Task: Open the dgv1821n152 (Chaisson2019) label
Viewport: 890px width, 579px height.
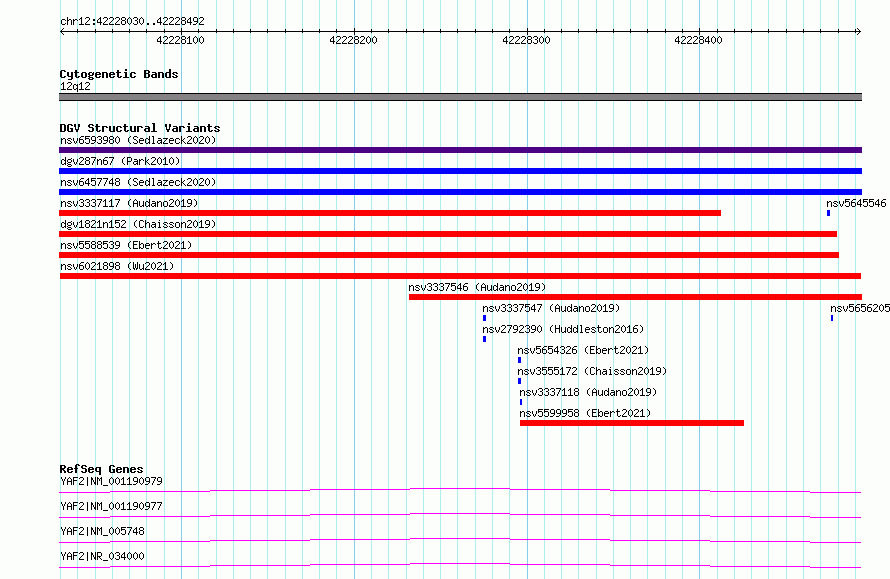Action: click(138, 224)
